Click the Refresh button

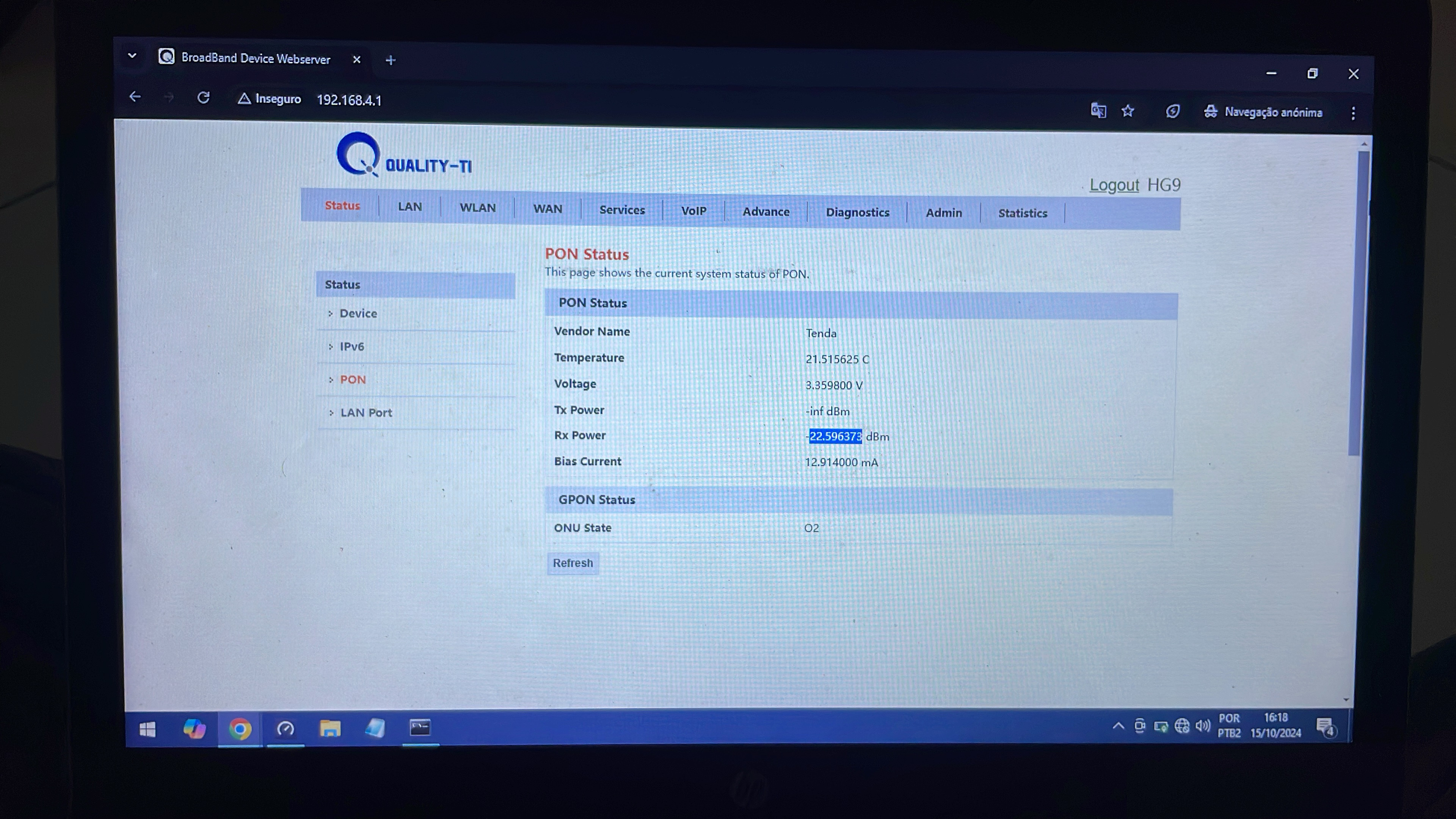(573, 563)
